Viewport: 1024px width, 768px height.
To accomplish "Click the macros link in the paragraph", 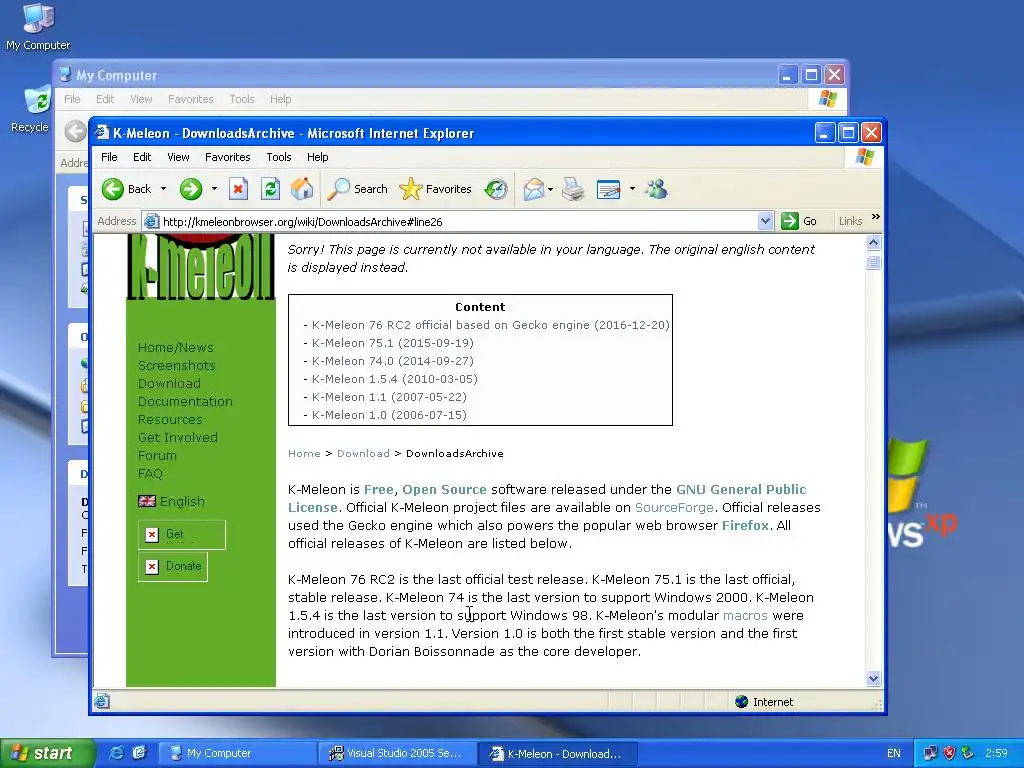I will pos(745,616).
